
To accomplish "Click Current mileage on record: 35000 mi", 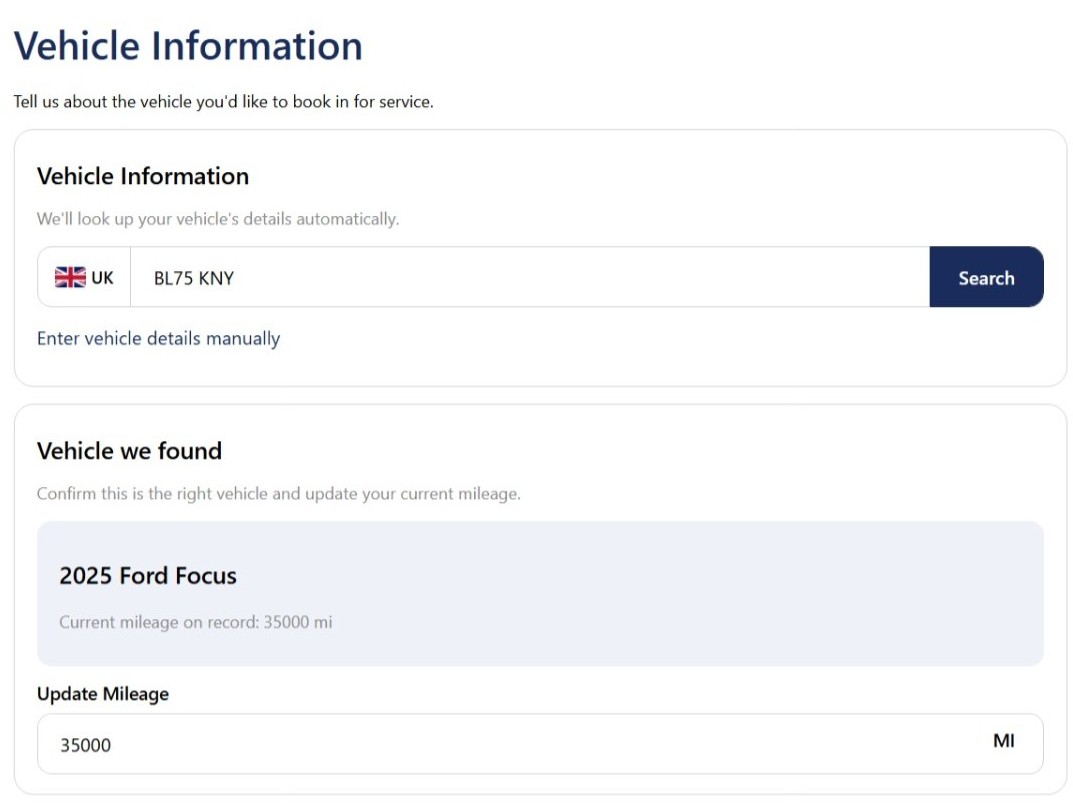I will click(196, 622).
